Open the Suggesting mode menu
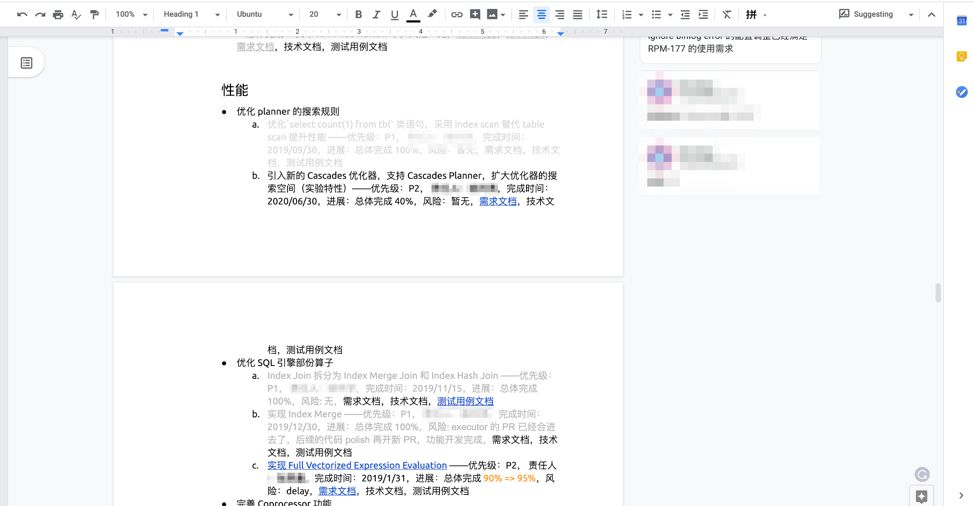 coord(876,15)
